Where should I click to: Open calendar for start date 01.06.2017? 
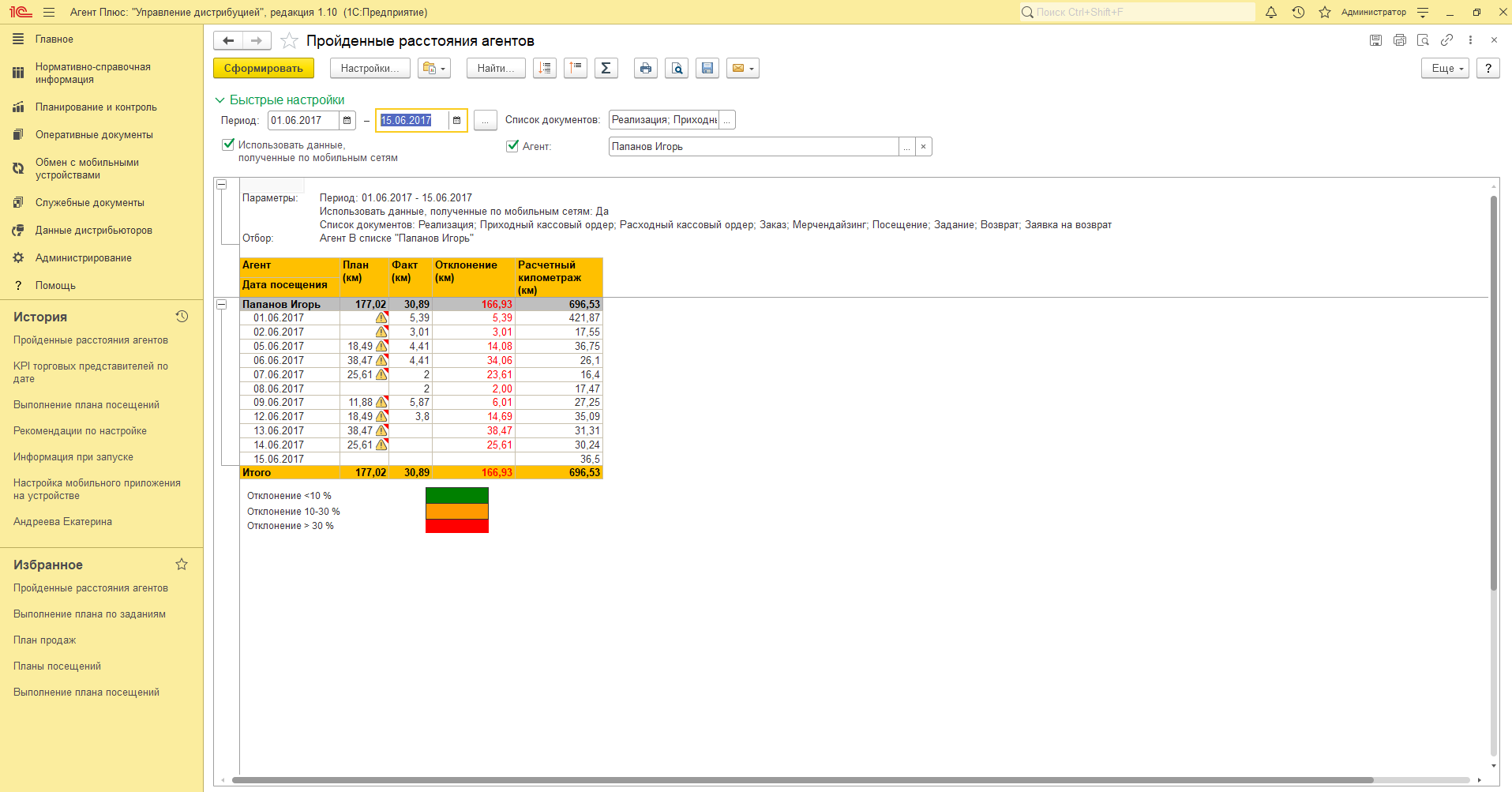[347, 120]
